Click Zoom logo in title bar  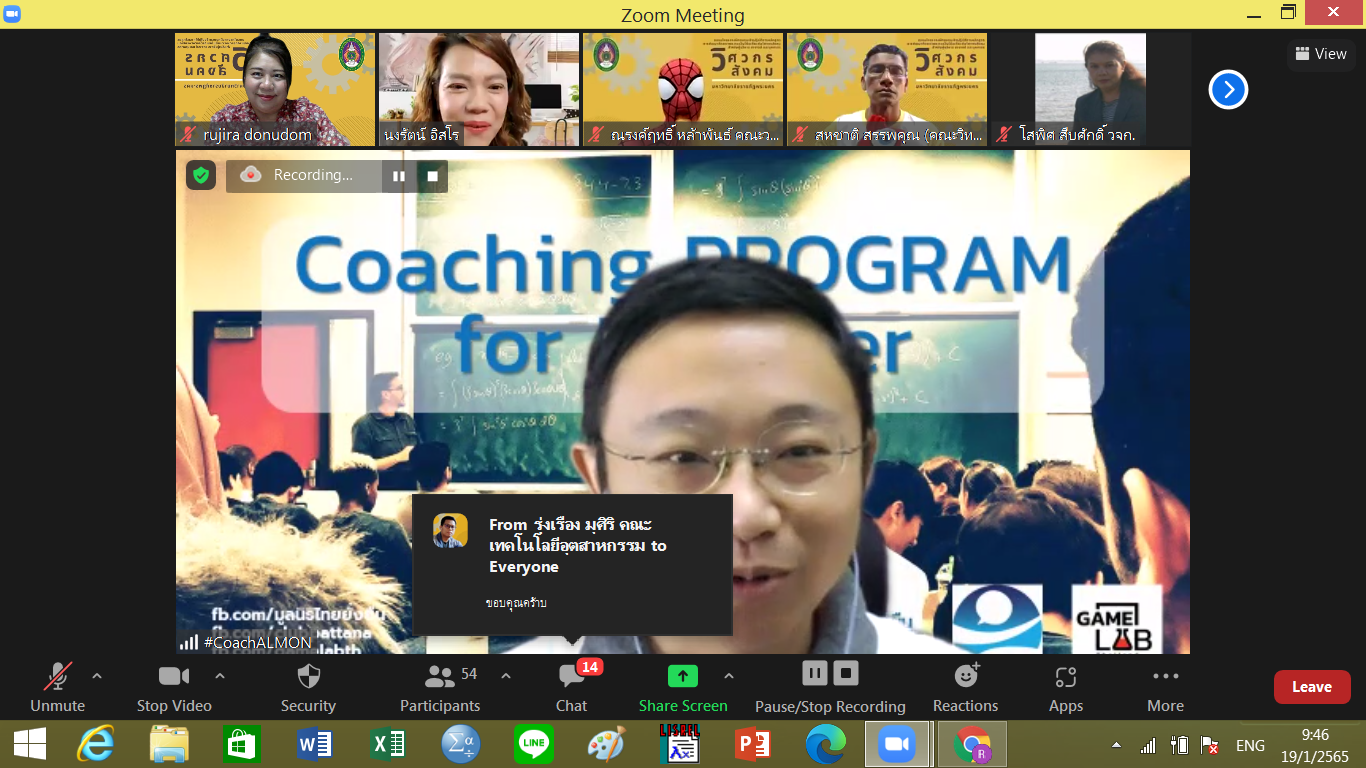point(11,14)
